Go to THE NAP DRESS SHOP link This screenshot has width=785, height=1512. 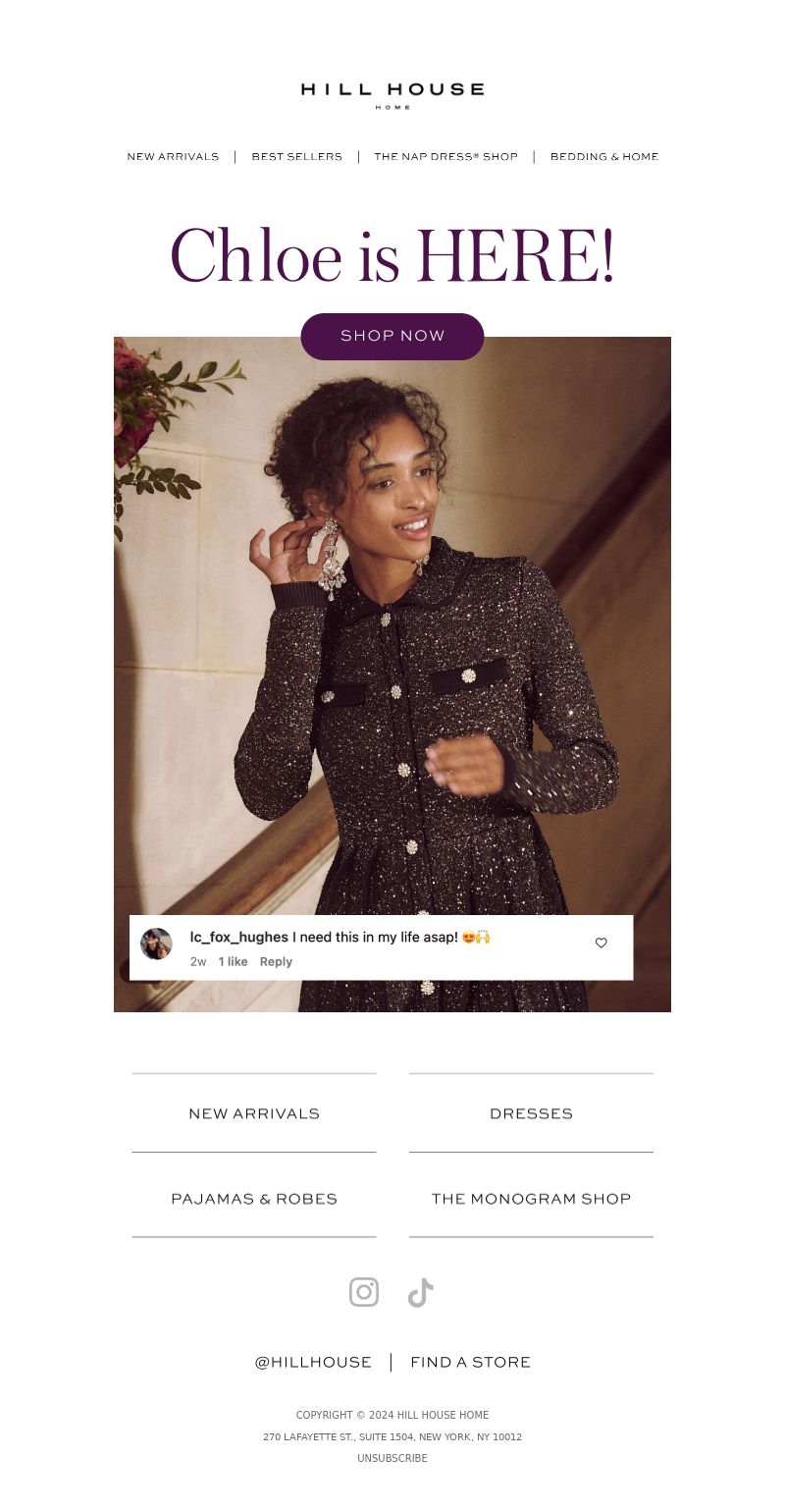(445, 157)
